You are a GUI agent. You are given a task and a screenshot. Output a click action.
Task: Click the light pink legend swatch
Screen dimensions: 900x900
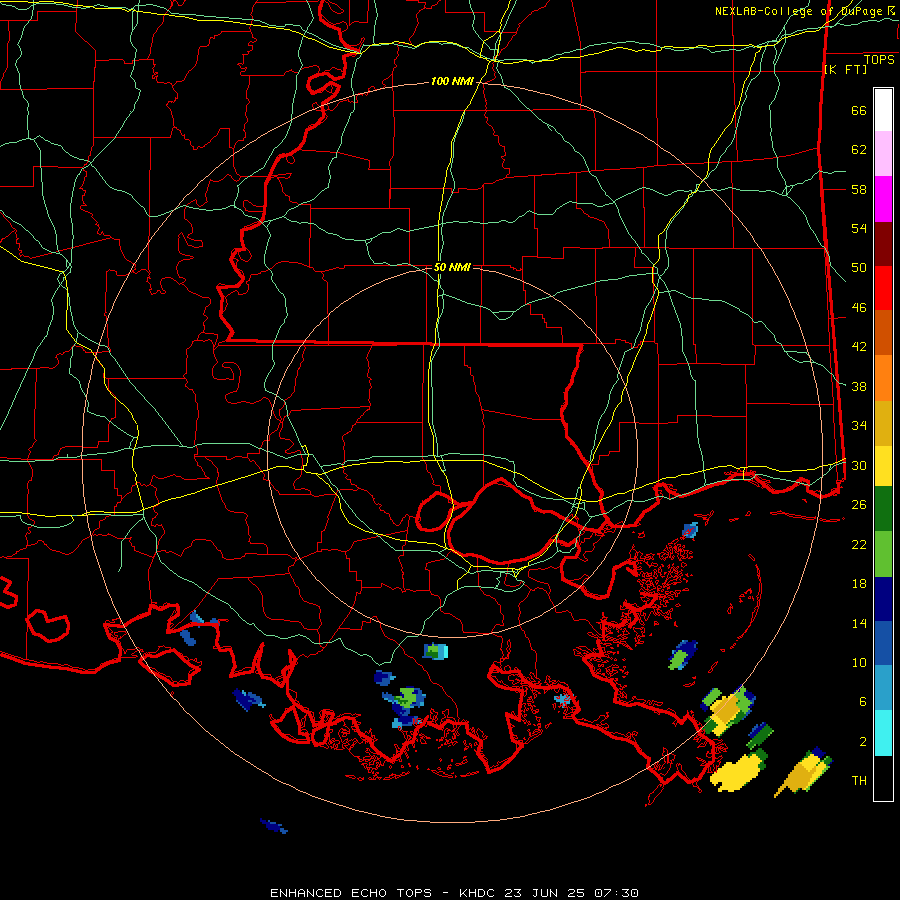click(x=883, y=154)
